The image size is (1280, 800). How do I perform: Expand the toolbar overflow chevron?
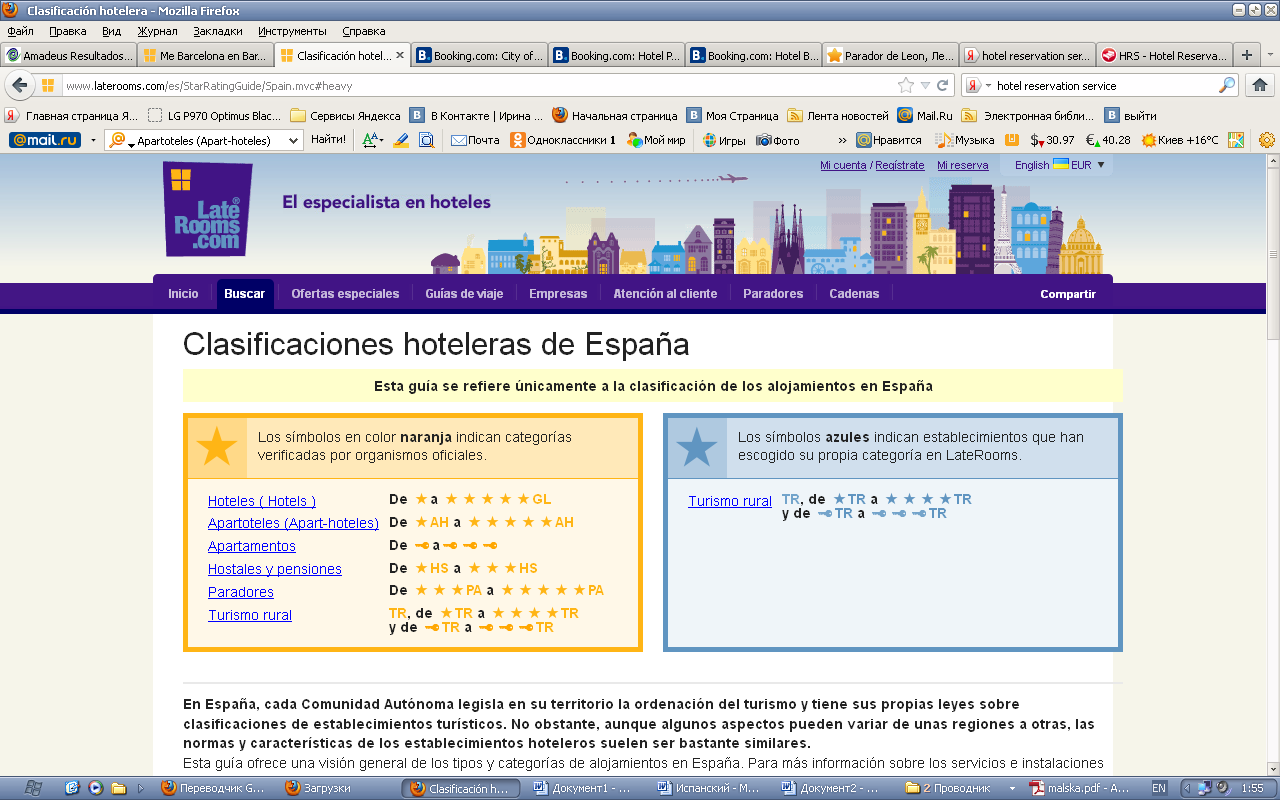pos(842,141)
